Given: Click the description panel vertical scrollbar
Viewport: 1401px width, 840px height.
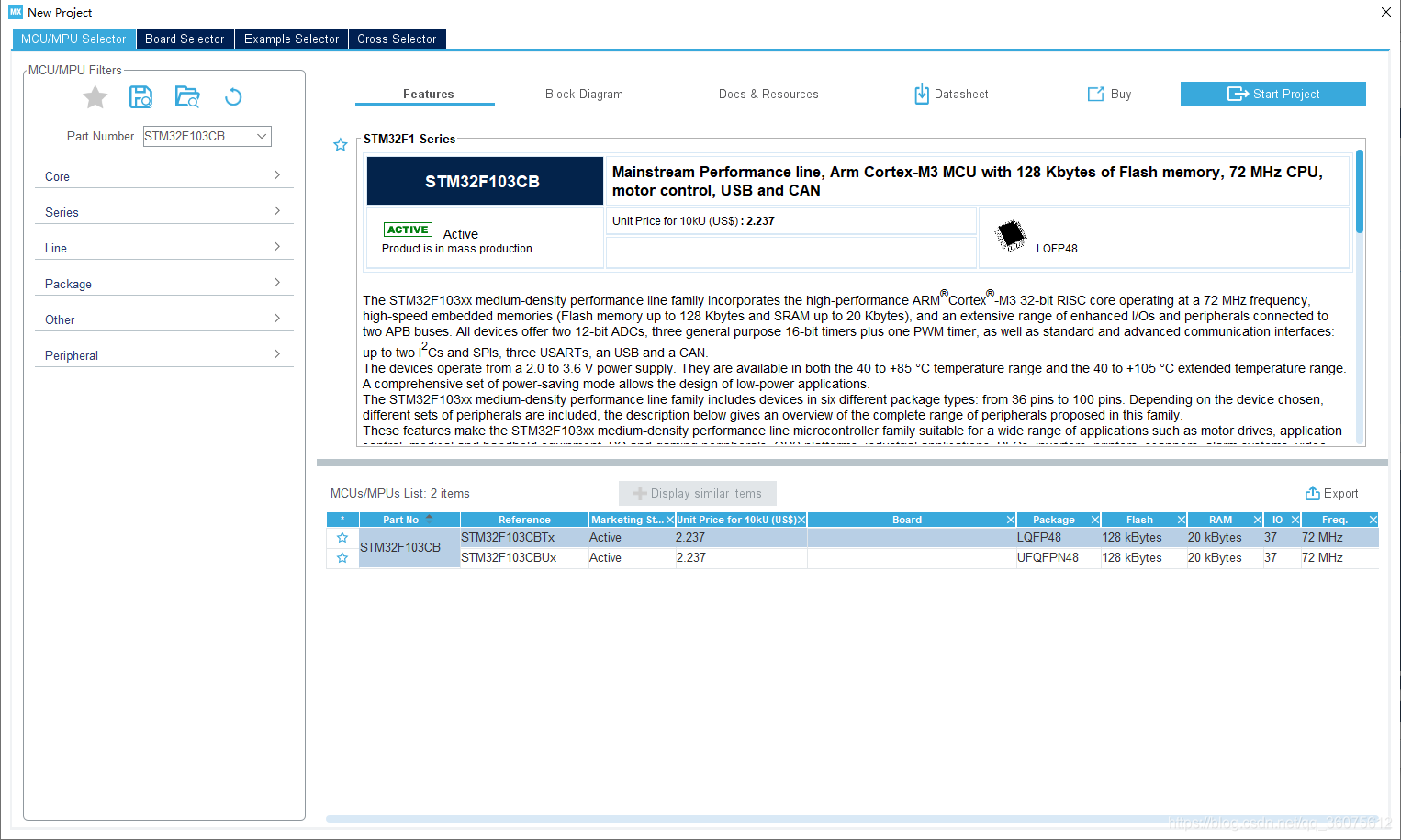Looking at the screenshot, I should click(1360, 191).
